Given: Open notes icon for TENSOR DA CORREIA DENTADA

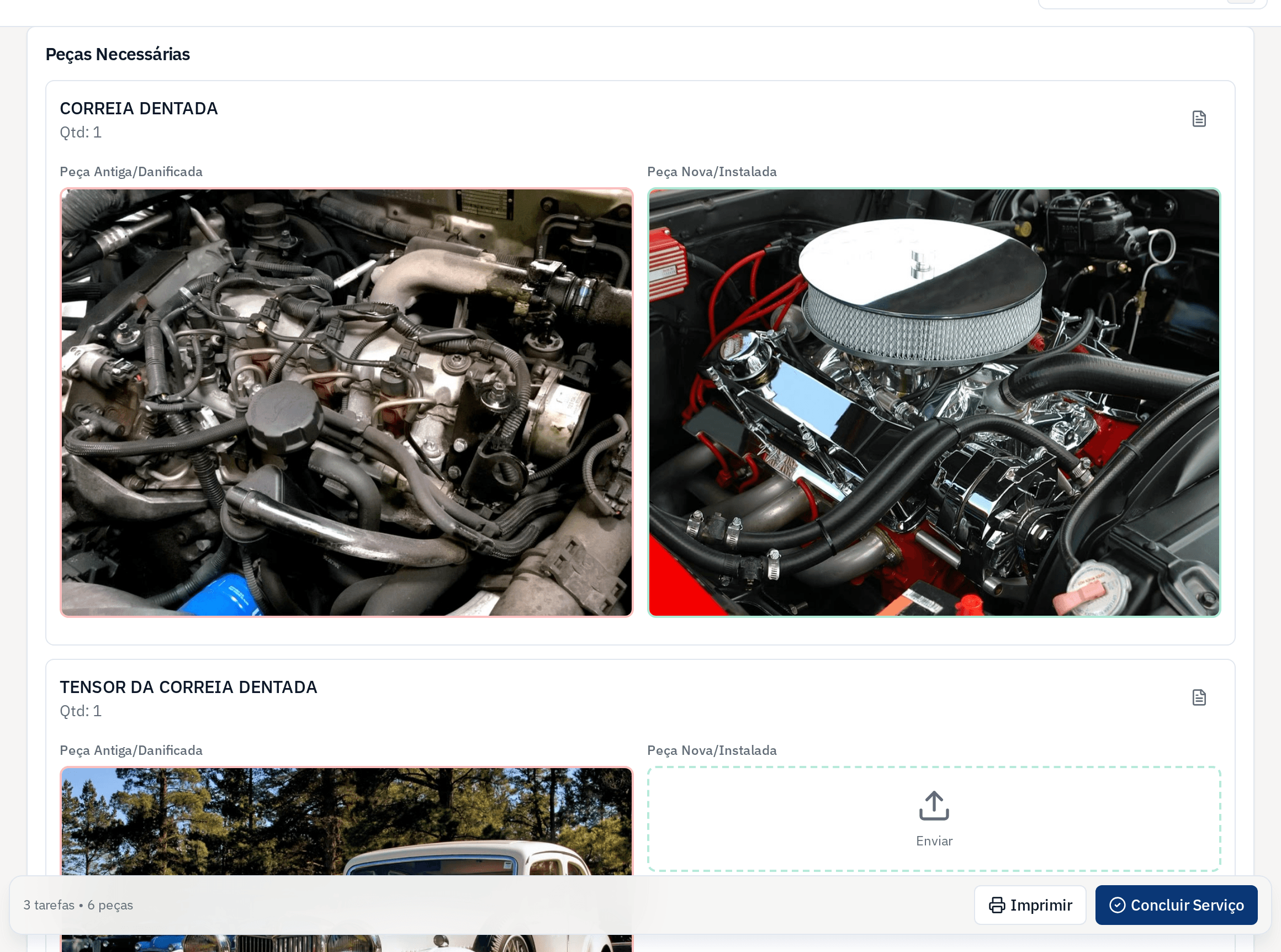Looking at the screenshot, I should pyautogui.click(x=1199, y=698).
